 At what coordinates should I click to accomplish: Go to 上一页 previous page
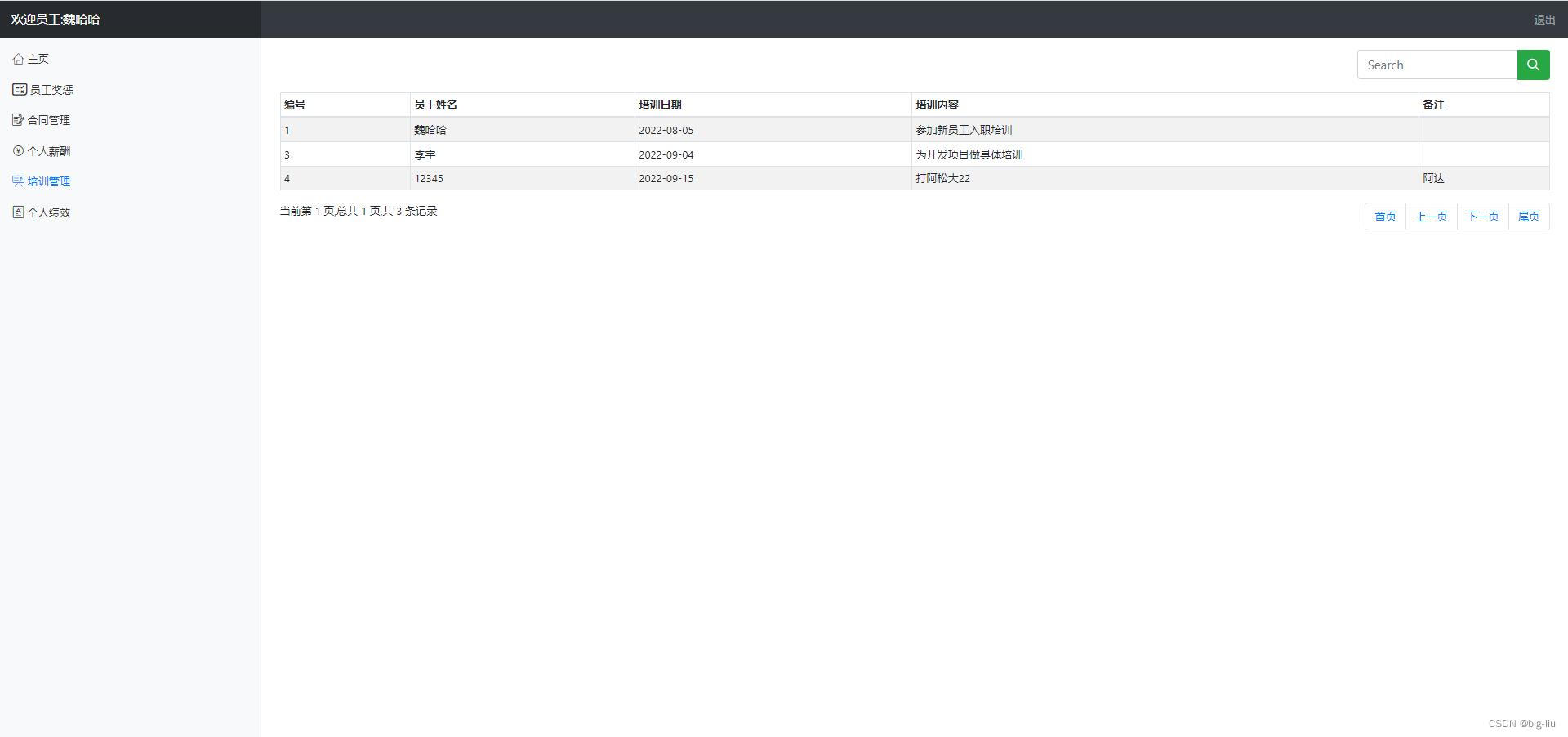point(1432,217)
